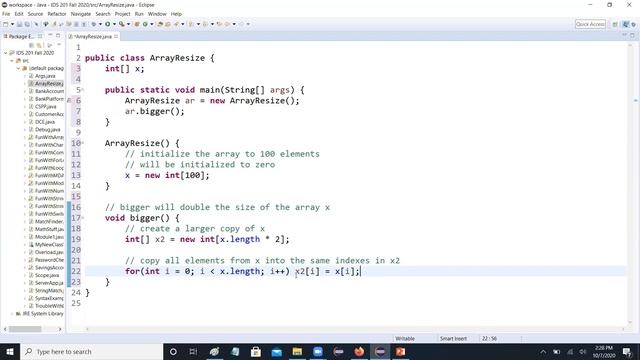Open Task View on the taskbar

[193, 351]
